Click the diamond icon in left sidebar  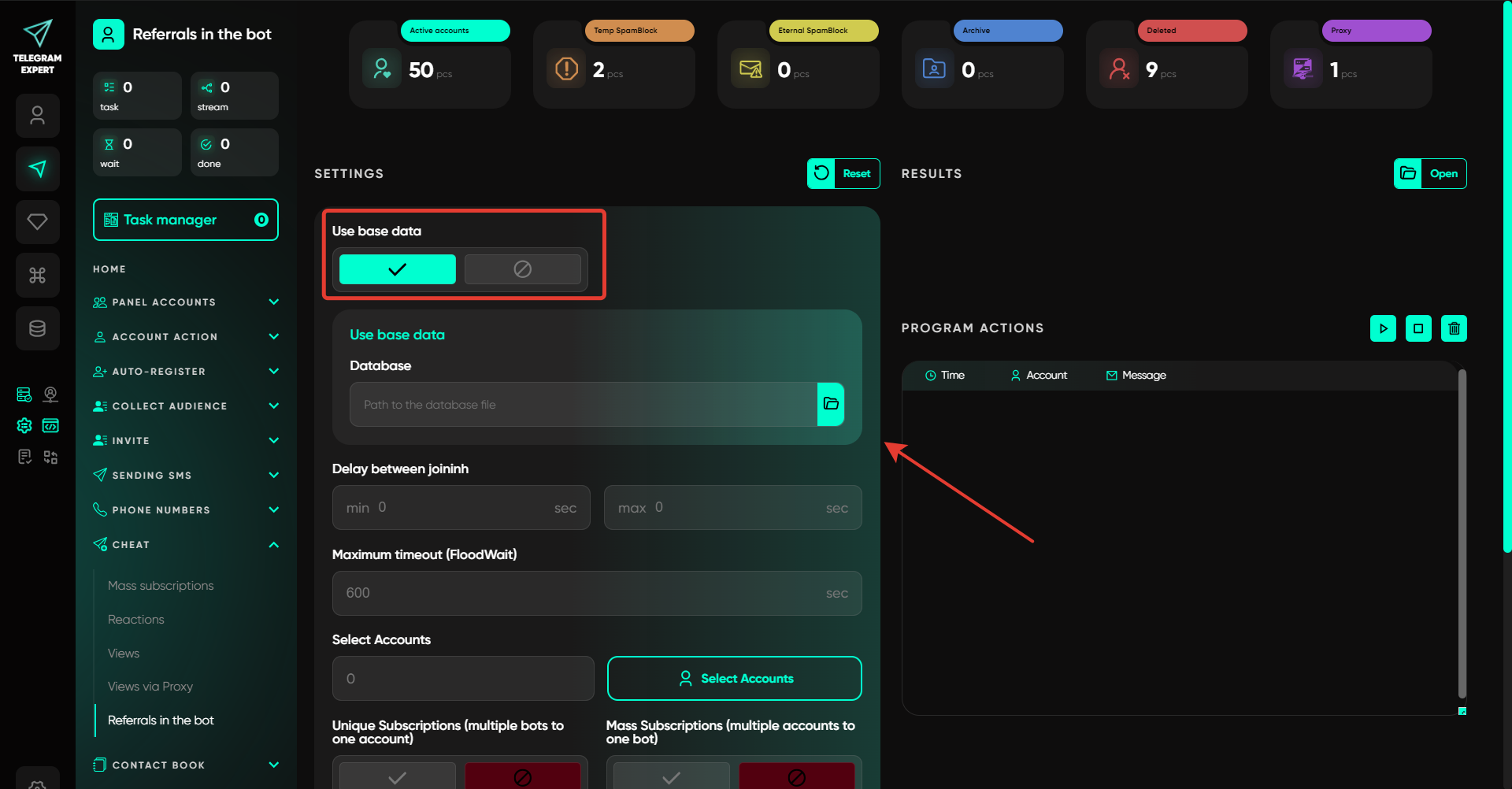[37, 222]
